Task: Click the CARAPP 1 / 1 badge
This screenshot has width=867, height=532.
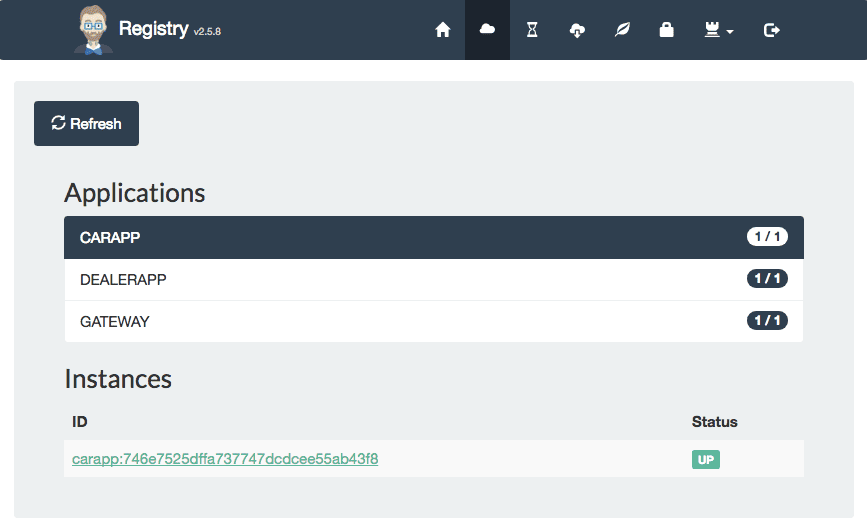Action: pyautogui.click(x=767, y=237)
